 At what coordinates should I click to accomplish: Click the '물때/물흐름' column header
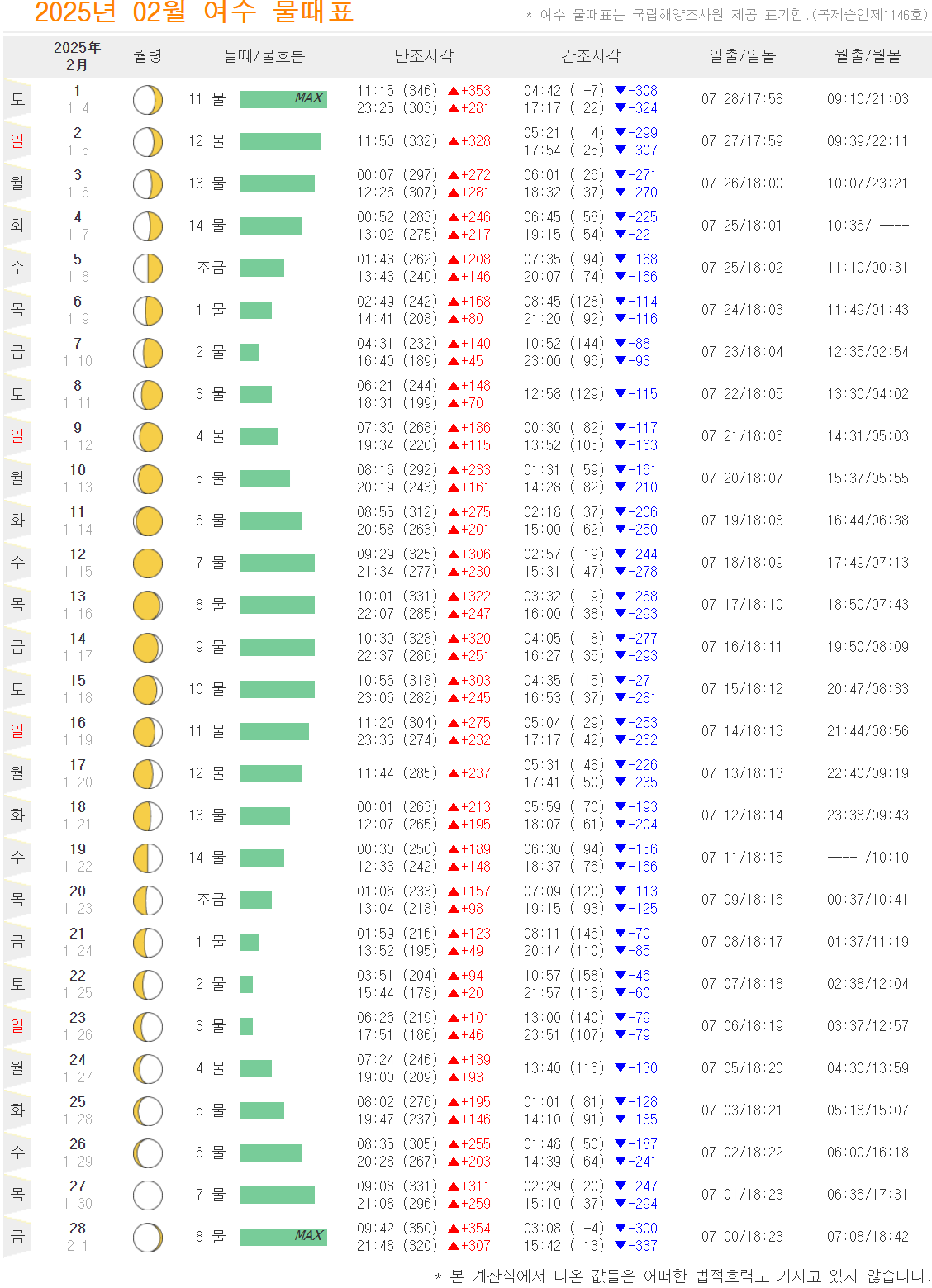tap(264, 55)
